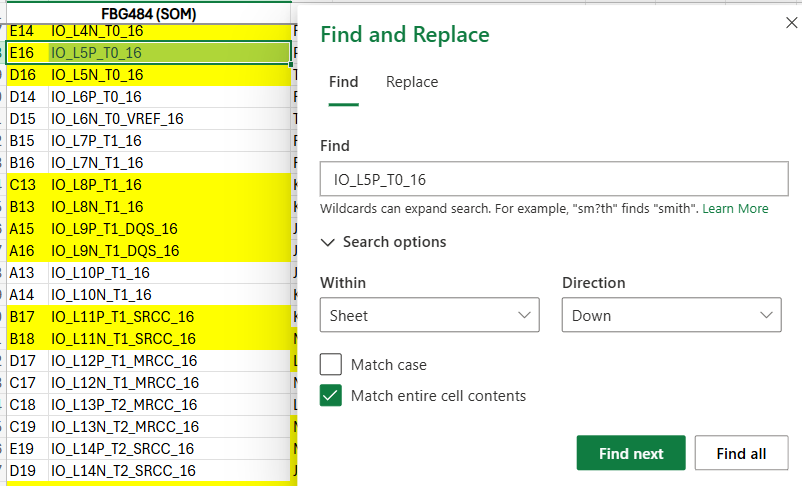802x486 pixels.
Task: Click the Find text input field
Action: tap(554, 179)
